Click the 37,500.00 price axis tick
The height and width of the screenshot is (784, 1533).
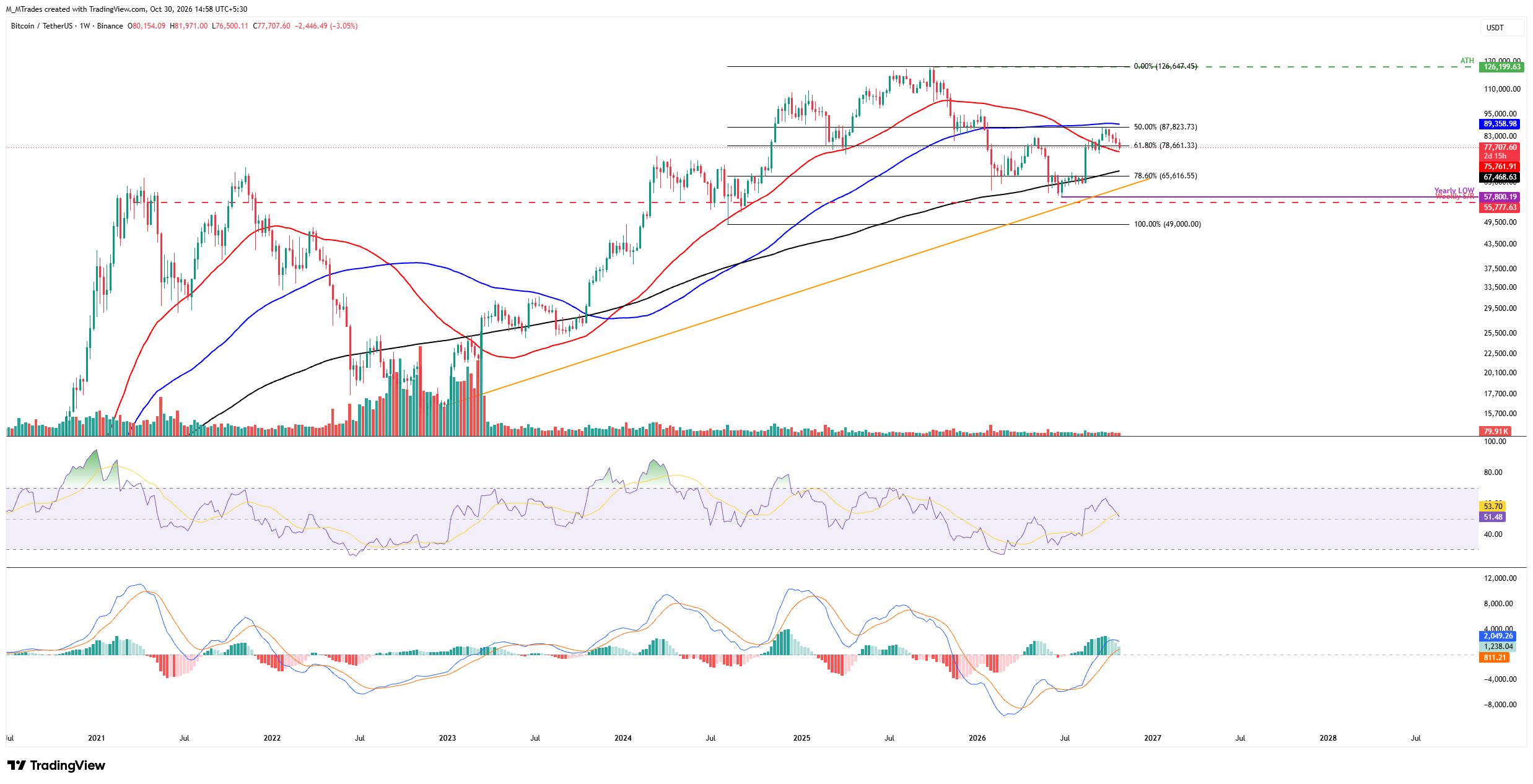pos(1500,269)
